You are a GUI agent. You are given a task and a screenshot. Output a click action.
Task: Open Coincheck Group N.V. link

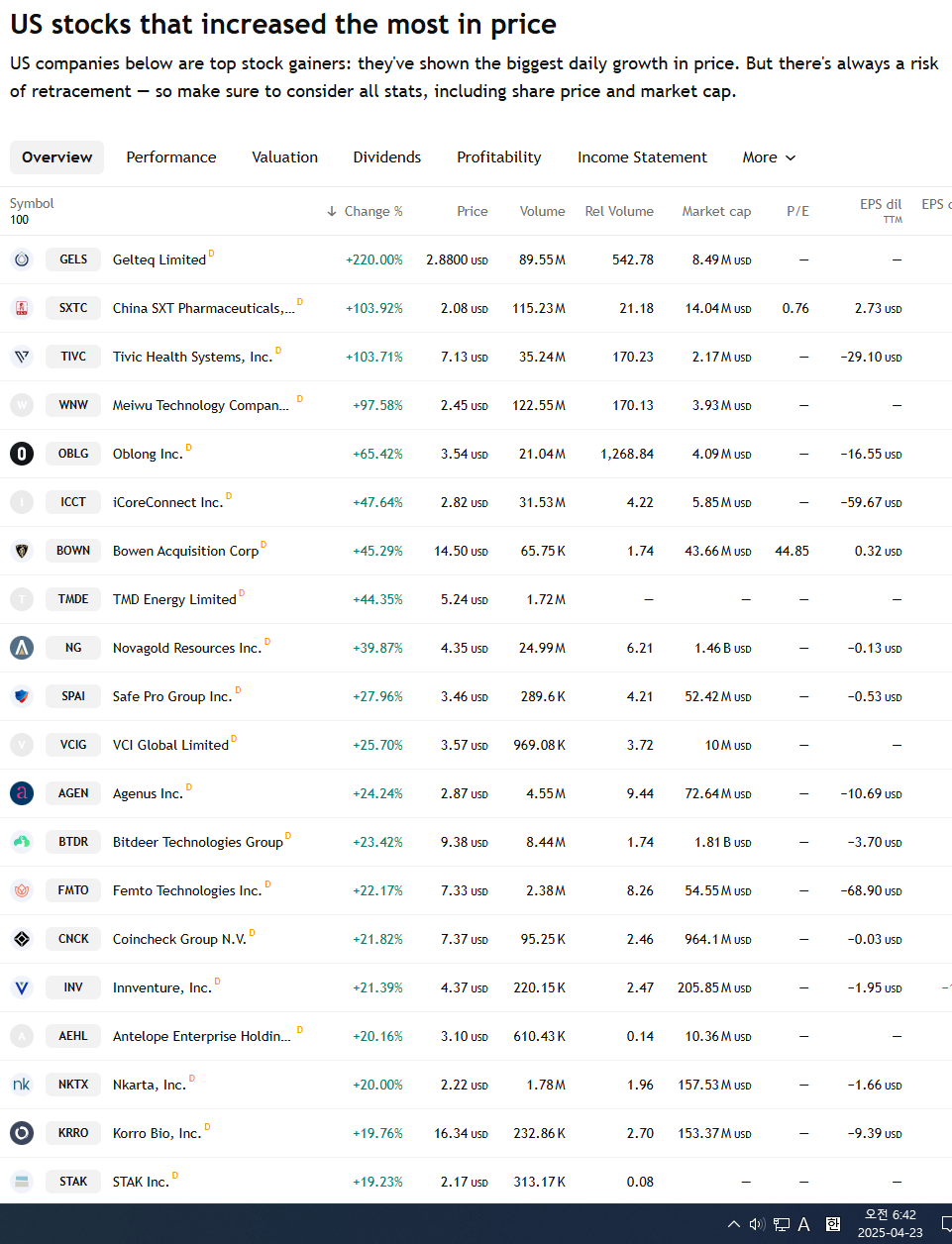point(179,939)
